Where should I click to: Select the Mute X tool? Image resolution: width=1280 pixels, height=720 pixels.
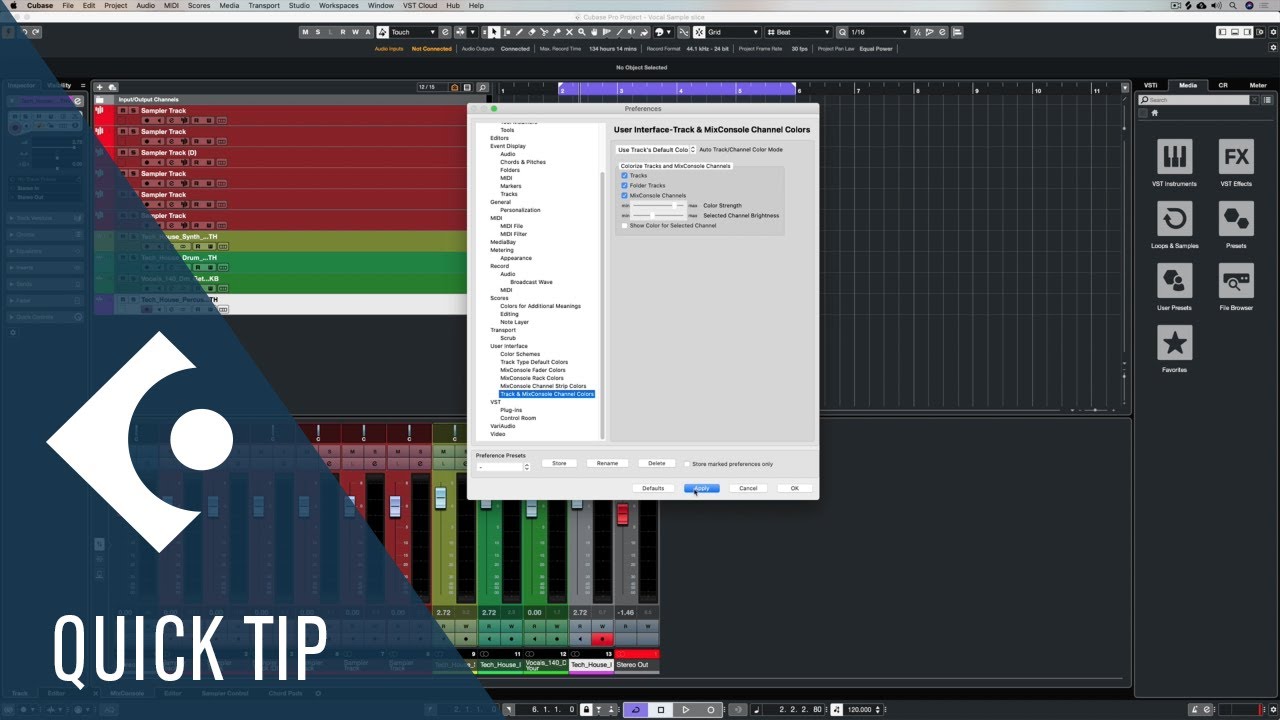coord(569,32)
